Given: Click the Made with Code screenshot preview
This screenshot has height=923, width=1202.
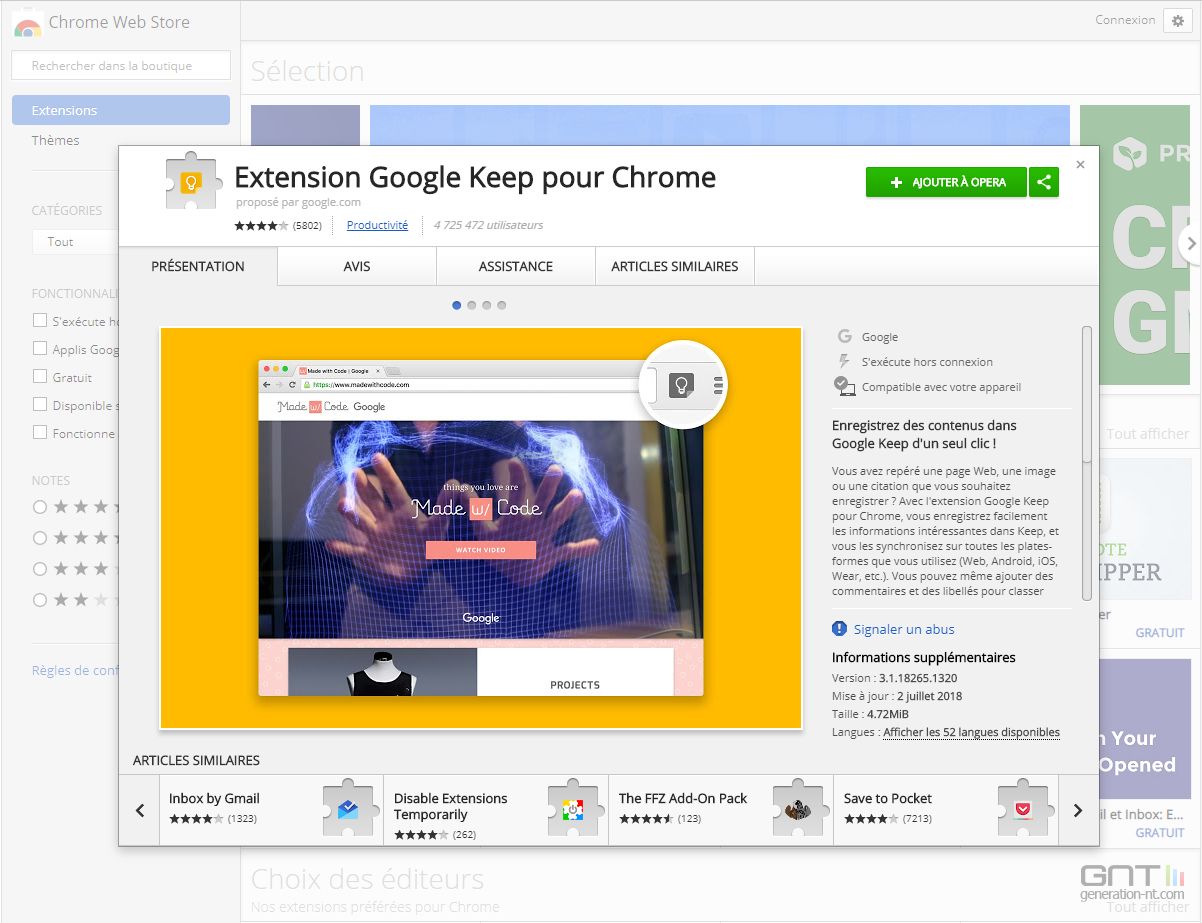Looking at the screenshot, I should coord(481,528).
